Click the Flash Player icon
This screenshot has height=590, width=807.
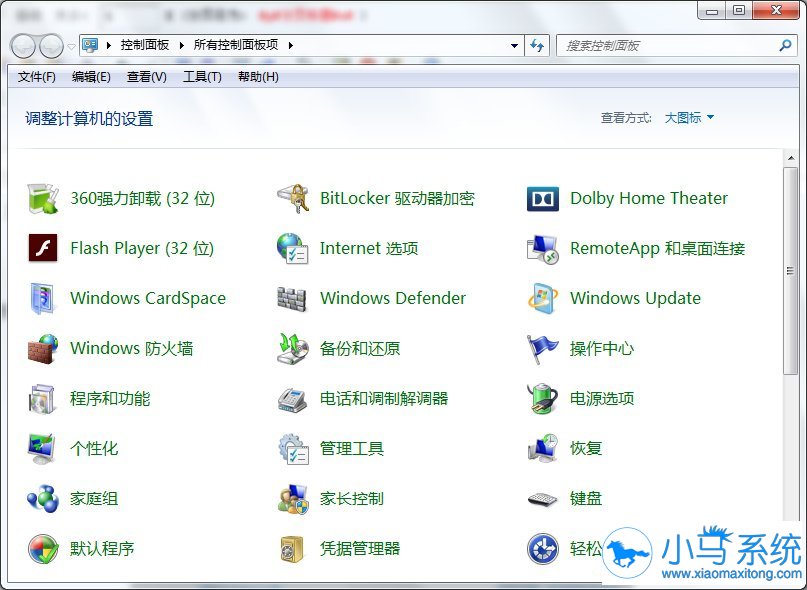tap(43, 248)
